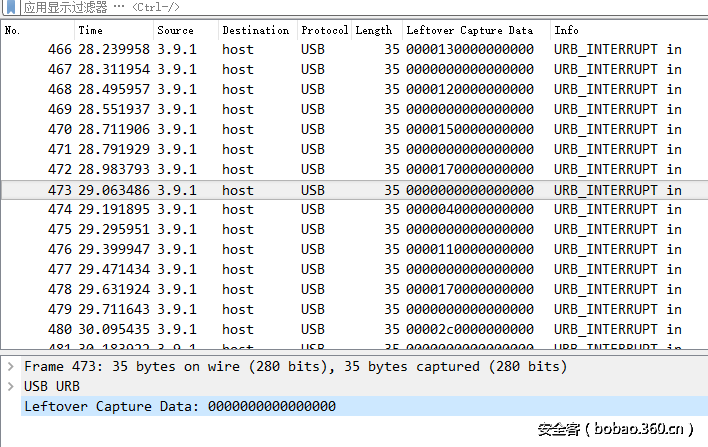Expand the Frame 473 details tree
Screen dimensions: 708x447
11,367
